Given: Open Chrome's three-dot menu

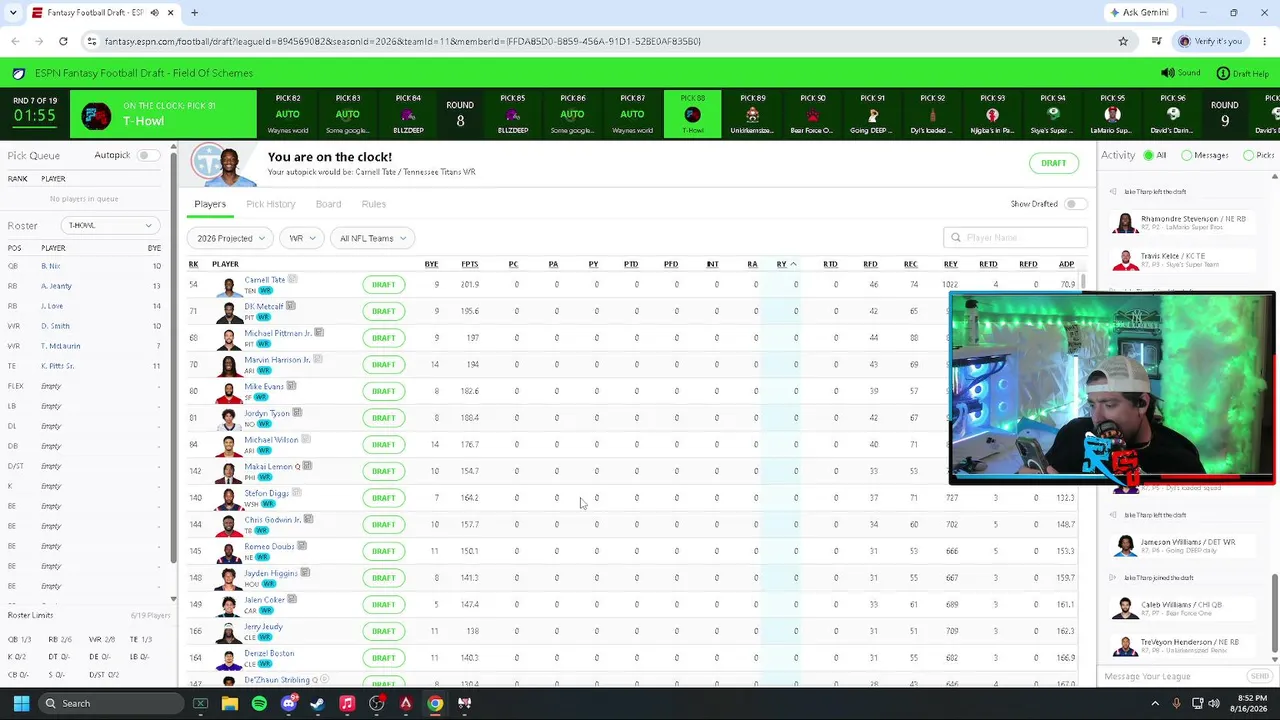Looking at the screenshot, I should [1264, 41].
